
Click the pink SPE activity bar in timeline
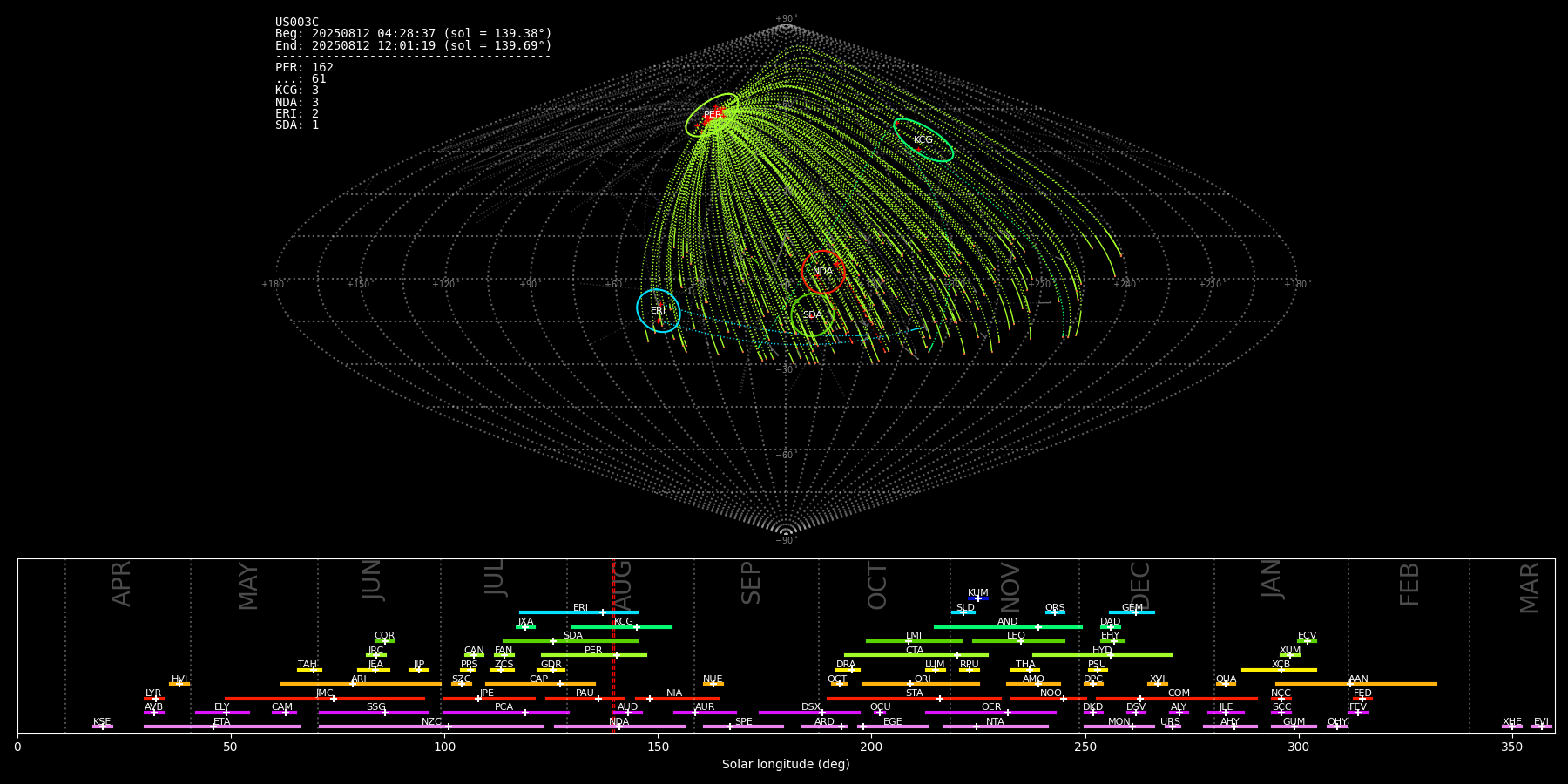pyautogui.click(x=743, y=727)
